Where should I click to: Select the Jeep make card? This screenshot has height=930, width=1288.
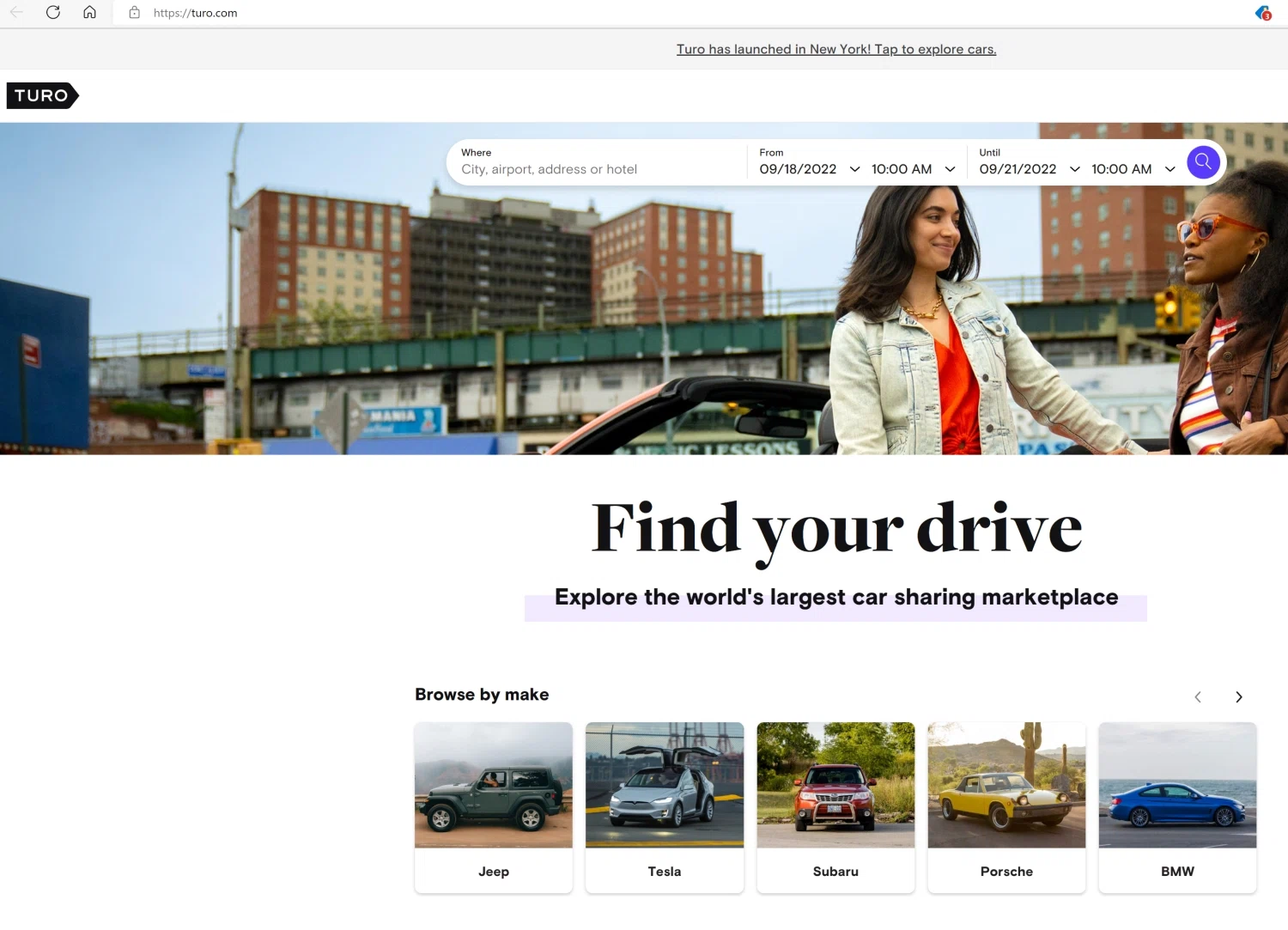[494, 807]
